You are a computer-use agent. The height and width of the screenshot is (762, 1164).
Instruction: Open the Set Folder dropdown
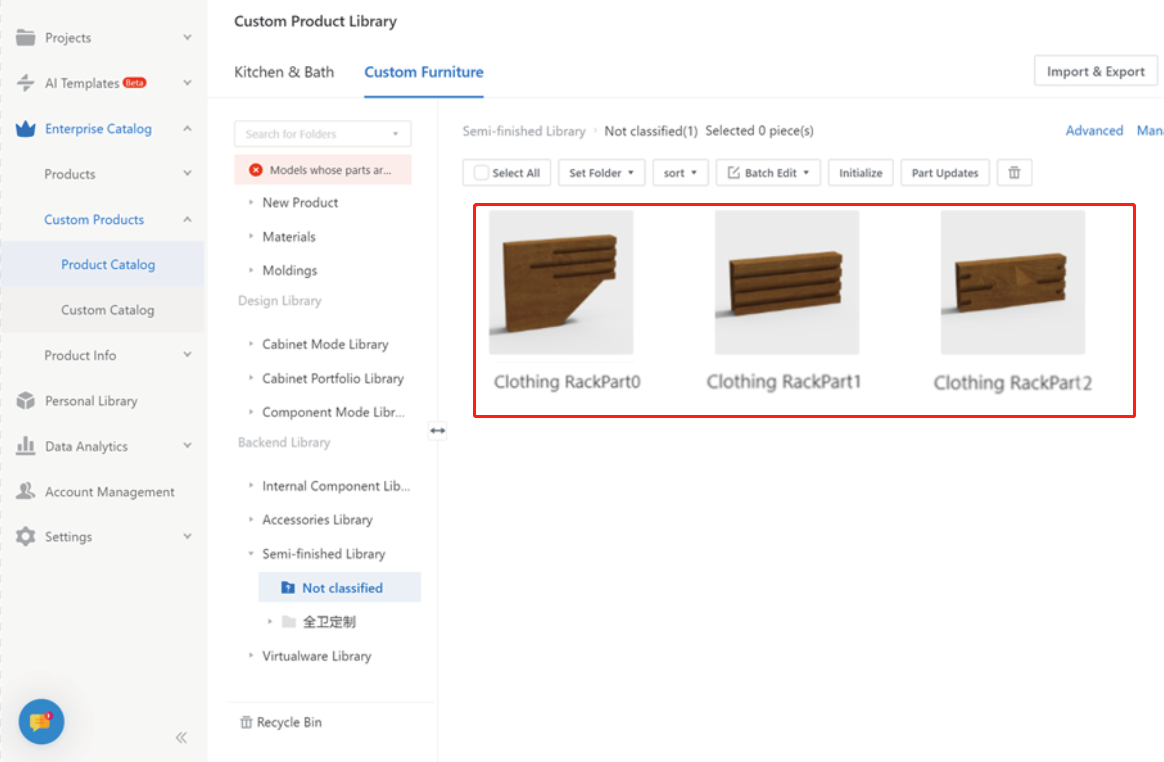601,173
